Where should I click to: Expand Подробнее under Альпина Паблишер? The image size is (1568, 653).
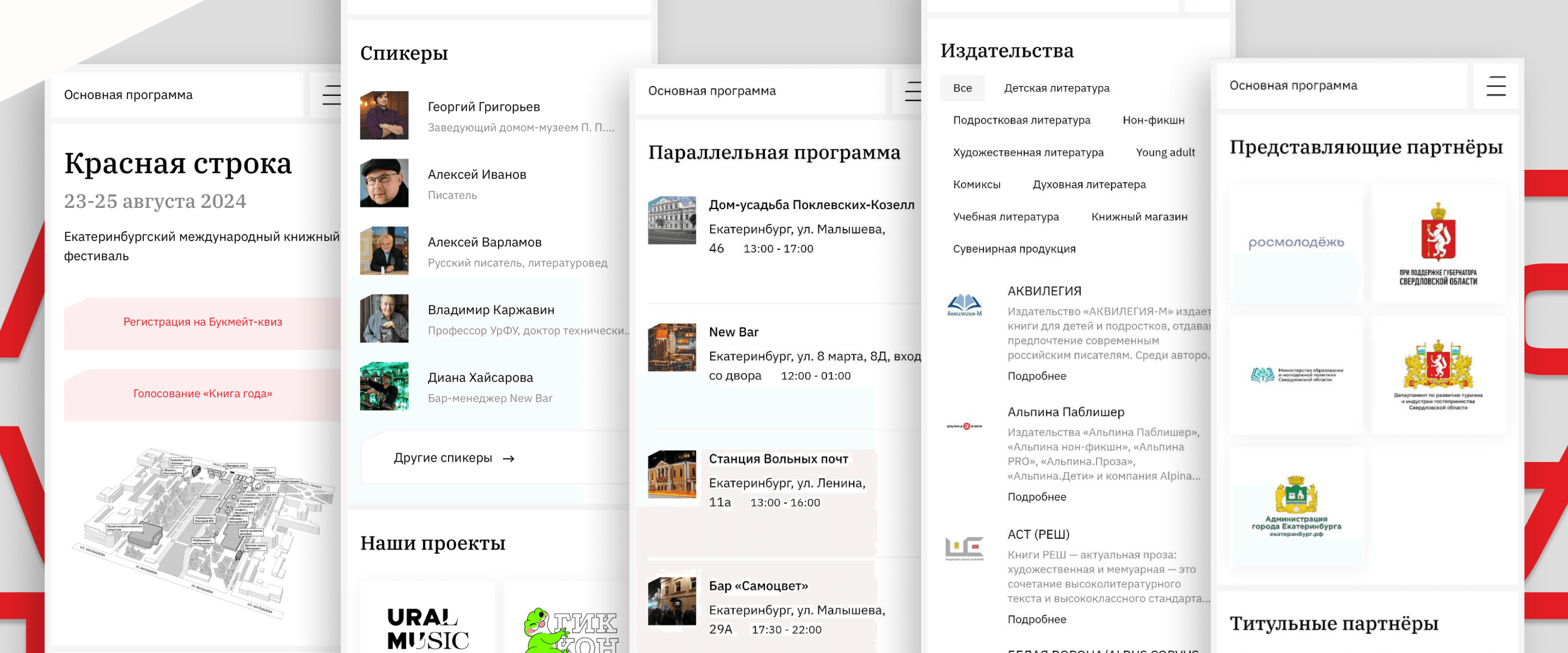pyautogui.click(x=1036, y=497)
